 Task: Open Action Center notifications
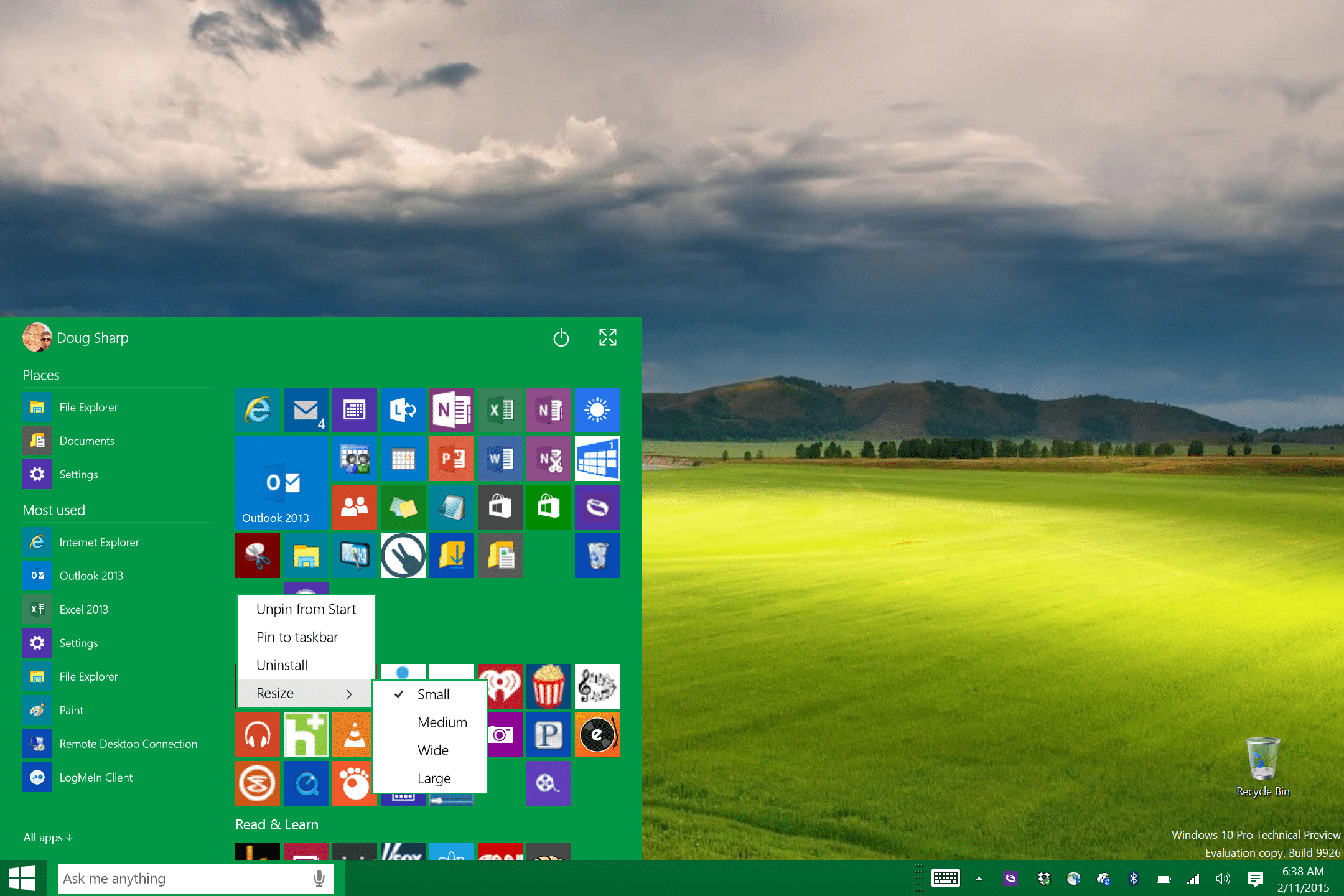[x=1255, y=879]
